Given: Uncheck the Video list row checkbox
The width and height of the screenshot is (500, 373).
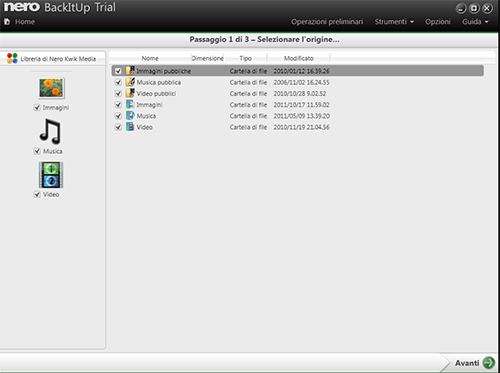Looking at the screenshot, I should point(118,127).
